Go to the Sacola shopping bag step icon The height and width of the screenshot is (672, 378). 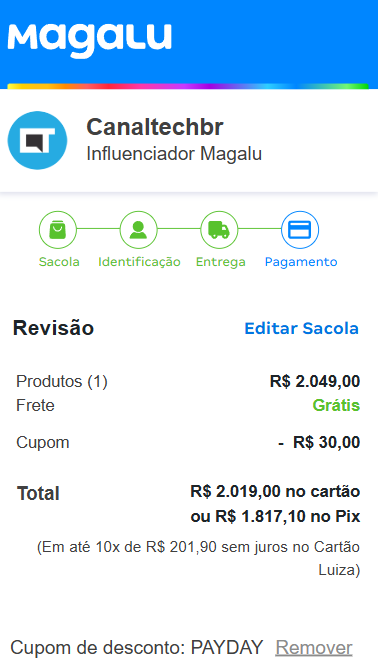click(58, 230)
